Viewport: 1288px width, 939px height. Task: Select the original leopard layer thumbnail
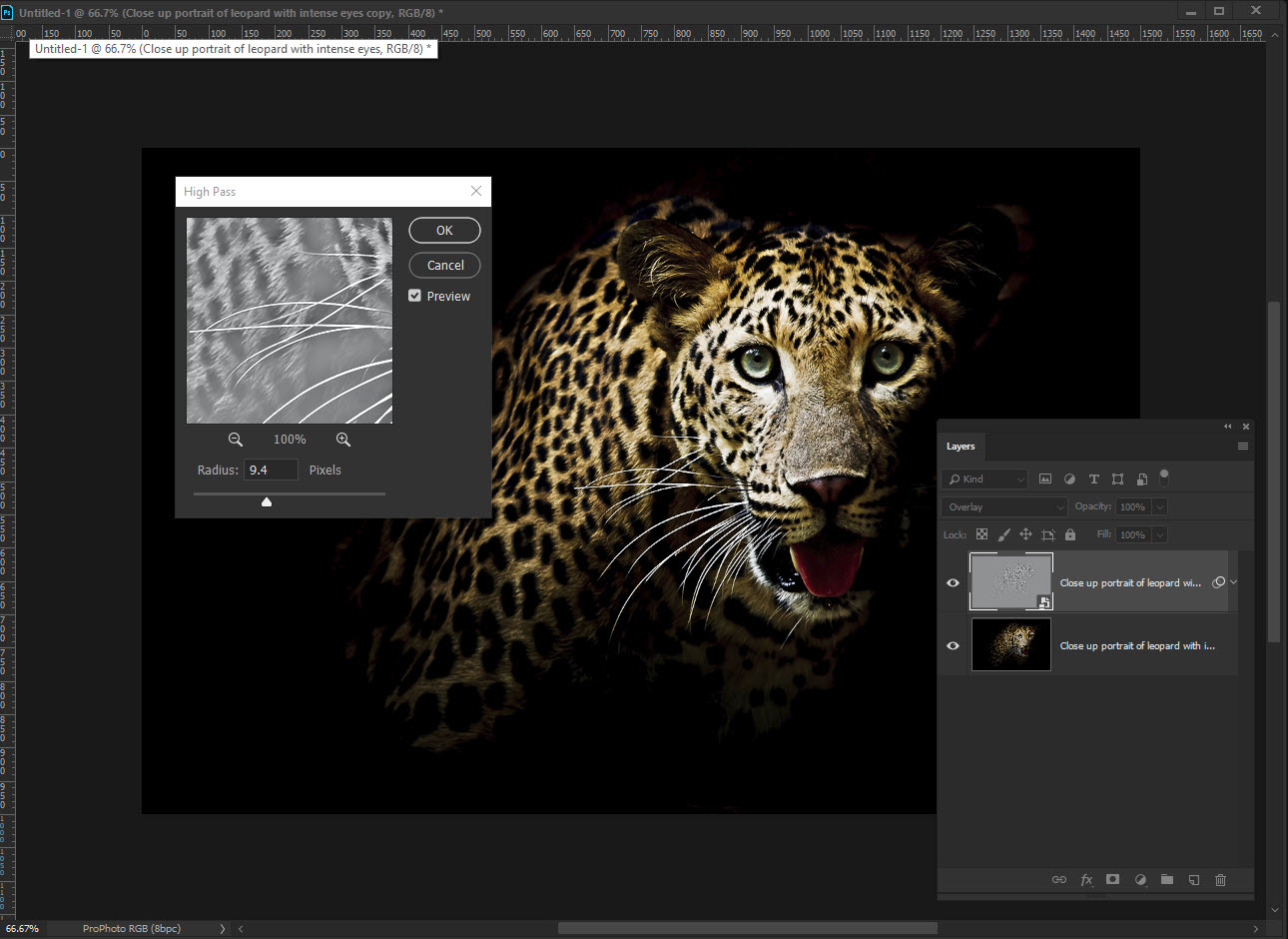(x=1011, y=644)
